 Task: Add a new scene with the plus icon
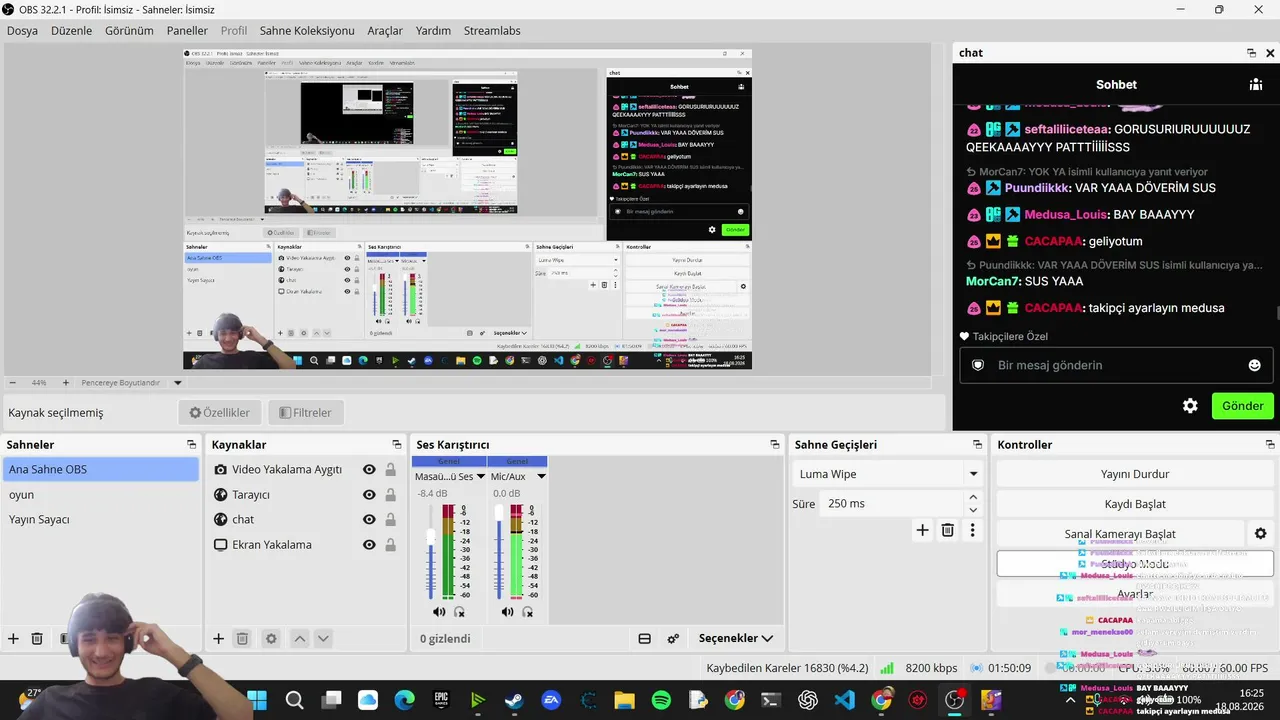pyautogui.click(x=13, y=638)
